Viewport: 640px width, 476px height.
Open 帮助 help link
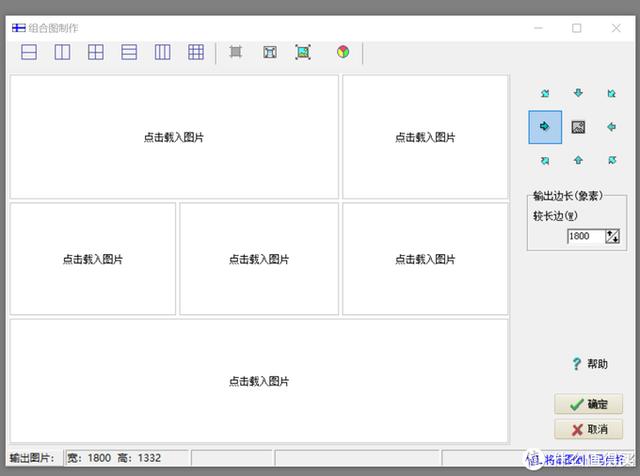(x=590, y=364)
